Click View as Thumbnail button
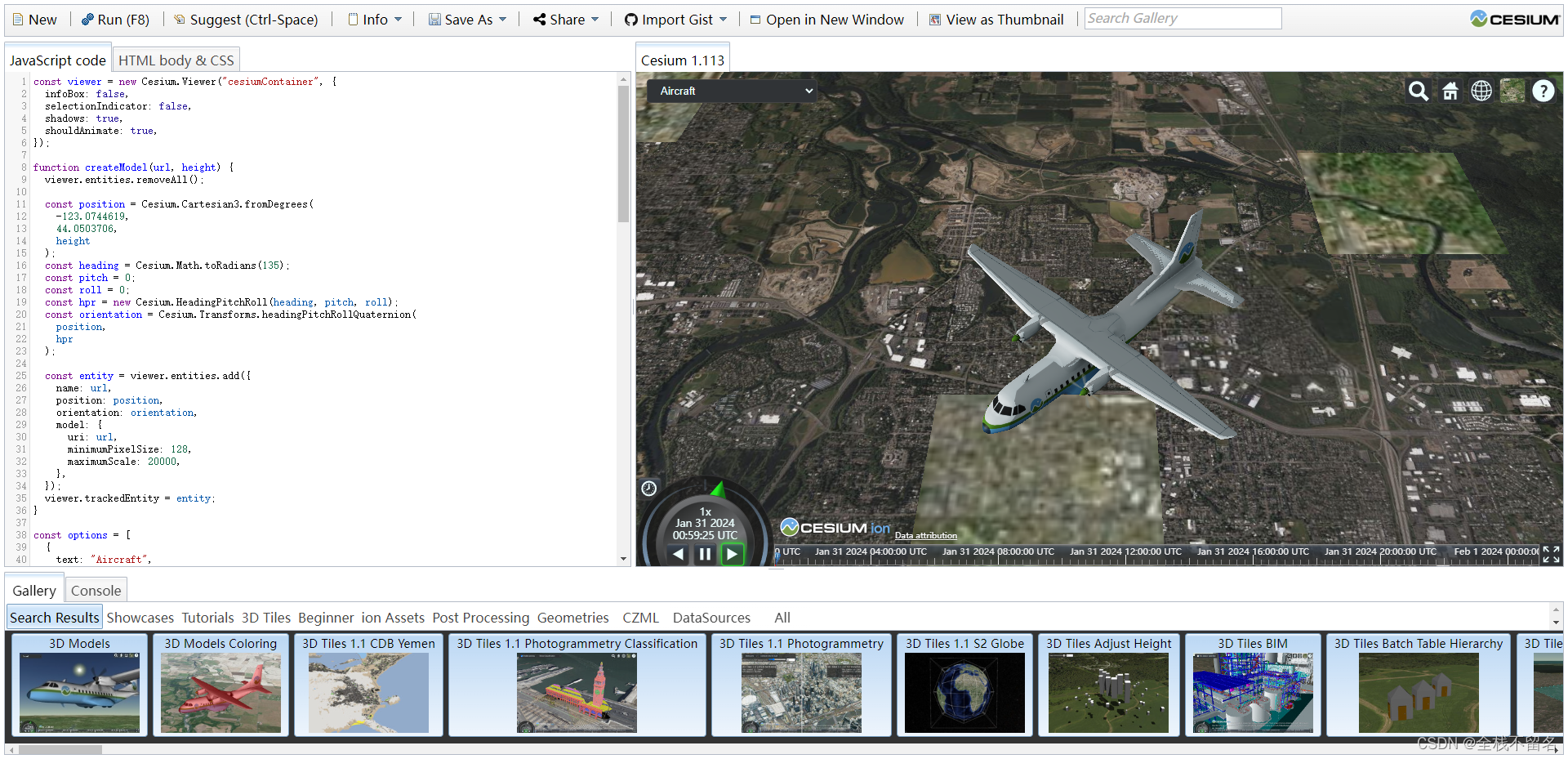 996,20
